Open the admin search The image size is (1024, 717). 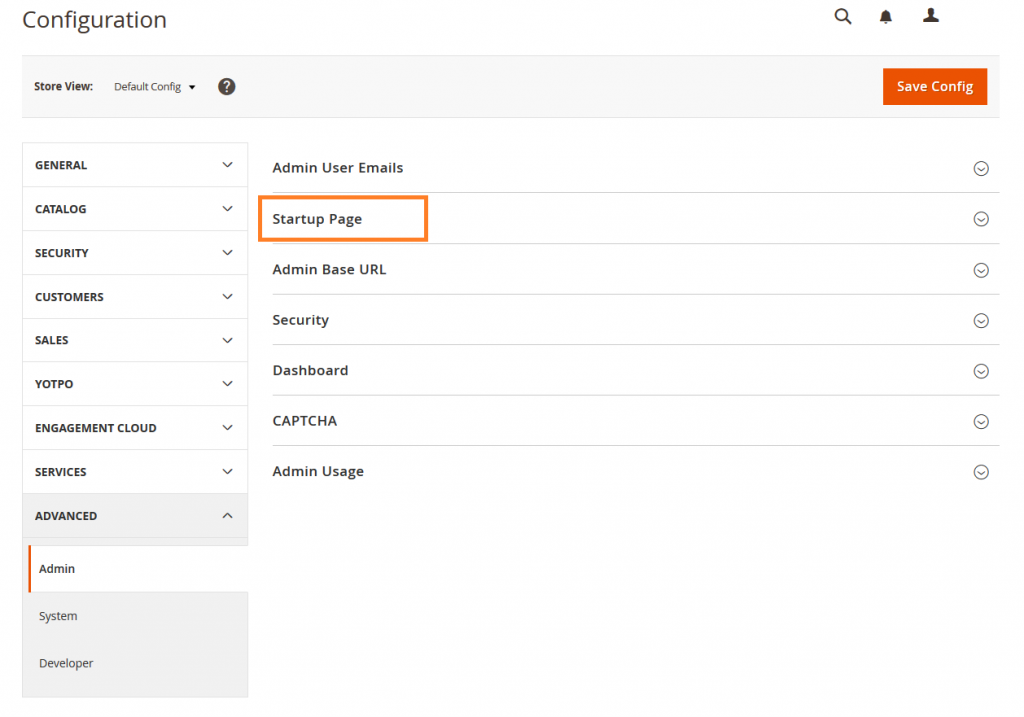pyautogui.click(x=843, y=16)
